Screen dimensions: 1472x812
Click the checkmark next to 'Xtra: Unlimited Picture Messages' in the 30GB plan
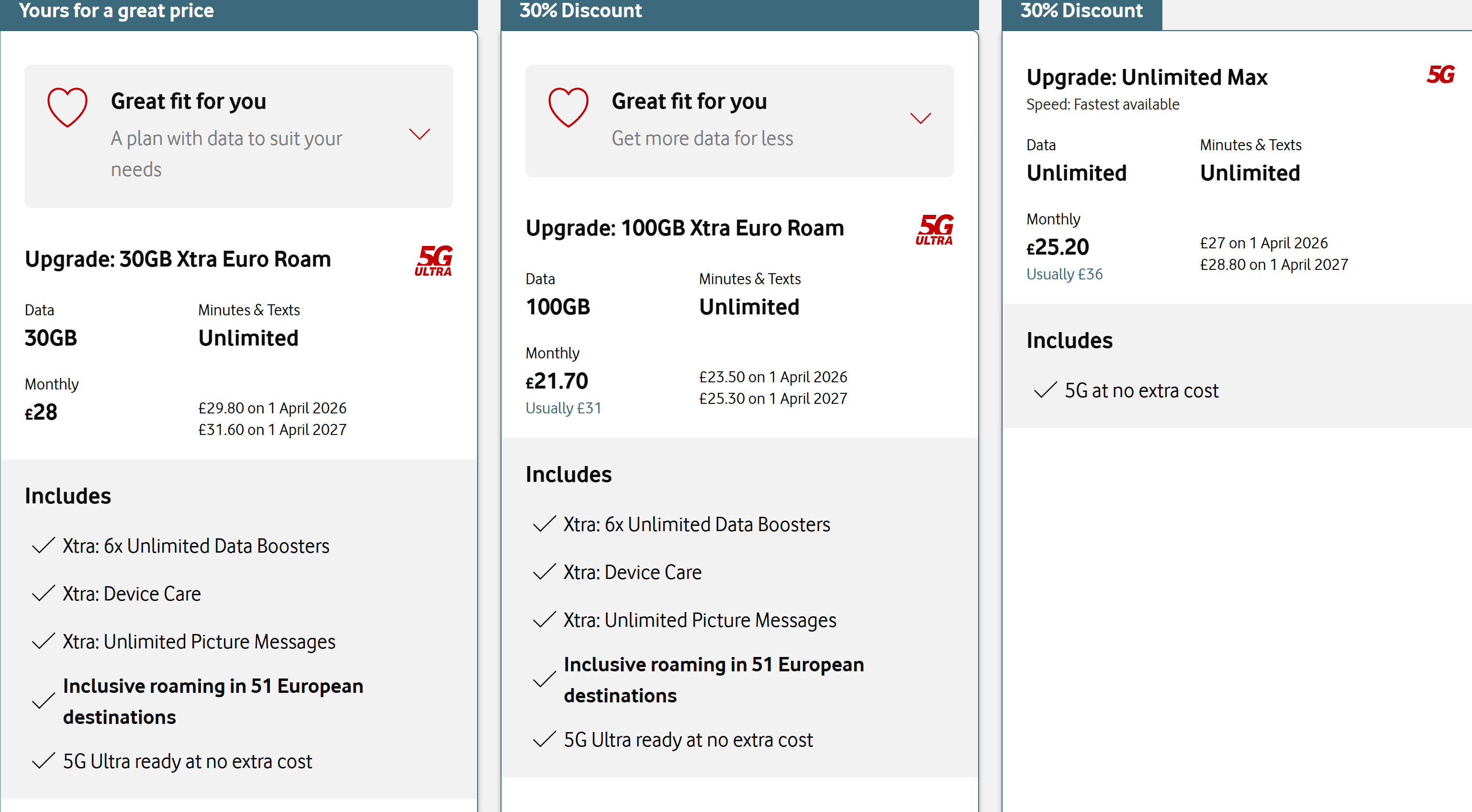click(x=44, y=642)
